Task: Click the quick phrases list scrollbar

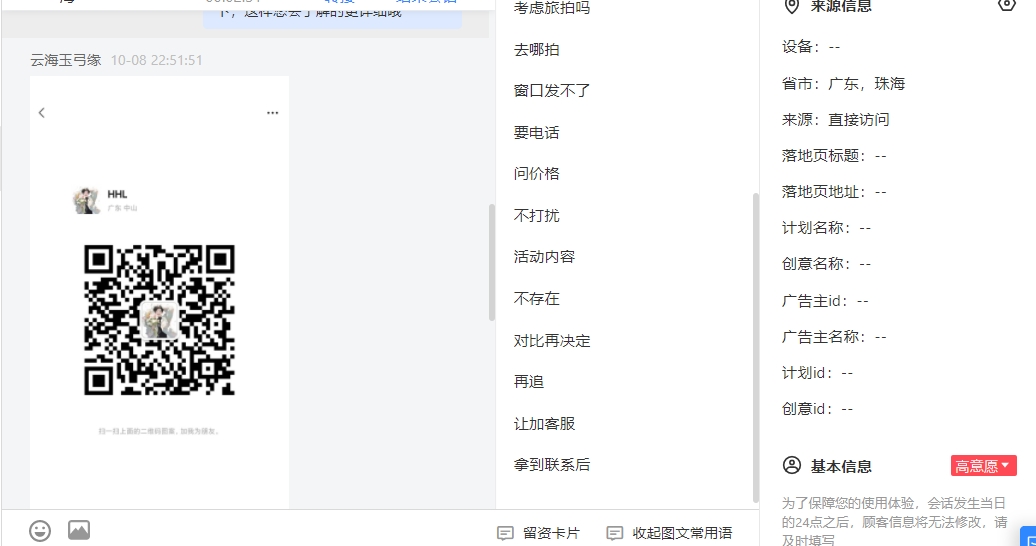Action: 755,348
